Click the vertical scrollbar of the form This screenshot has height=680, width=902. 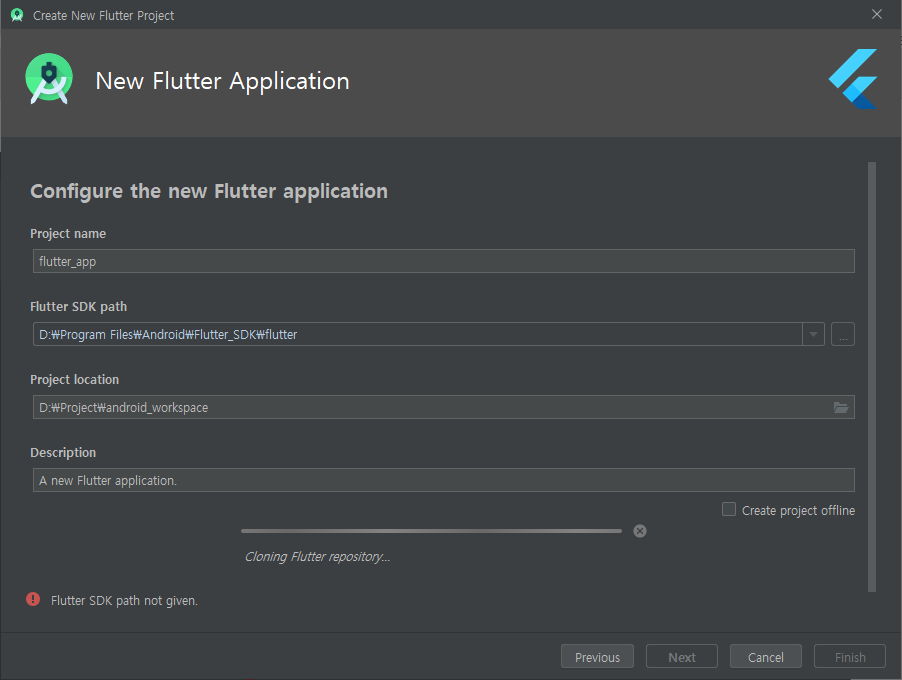point(872,377)
